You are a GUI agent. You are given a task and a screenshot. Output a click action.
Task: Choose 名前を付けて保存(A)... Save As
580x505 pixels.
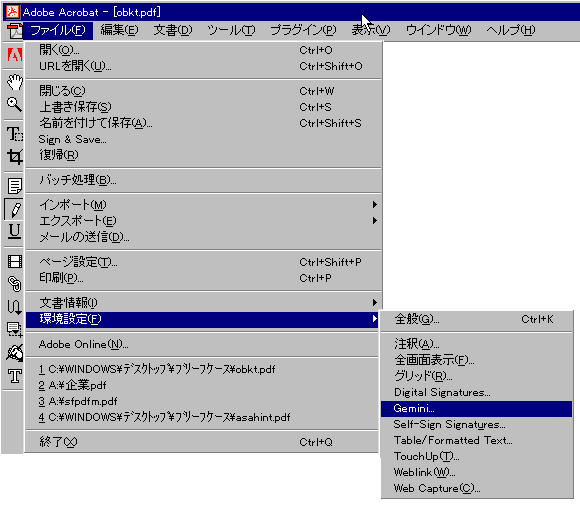tap(203, 123)
